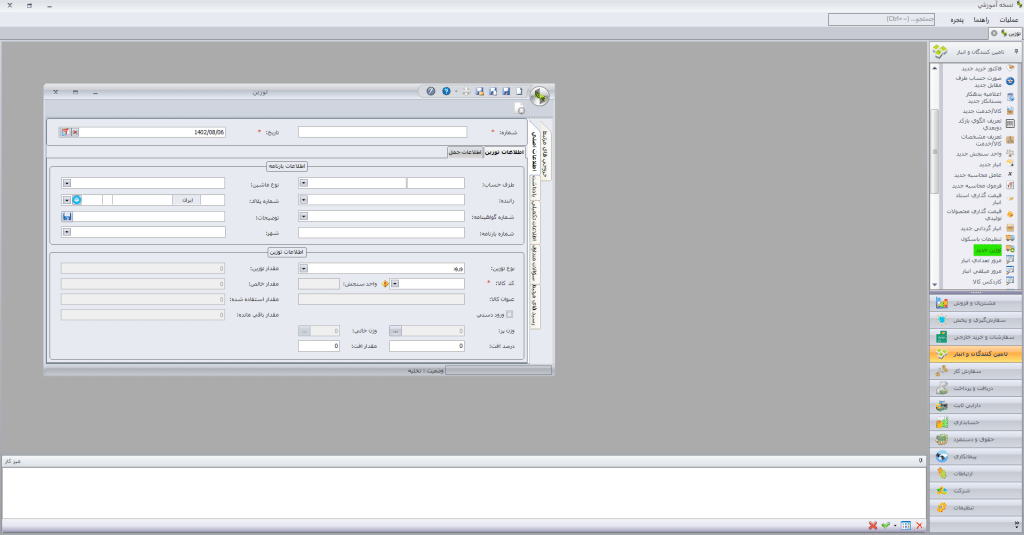This screenshot has width=1024, height=535.
Task: Click the orange icon beside واحد سنجش
Action: 385,284
